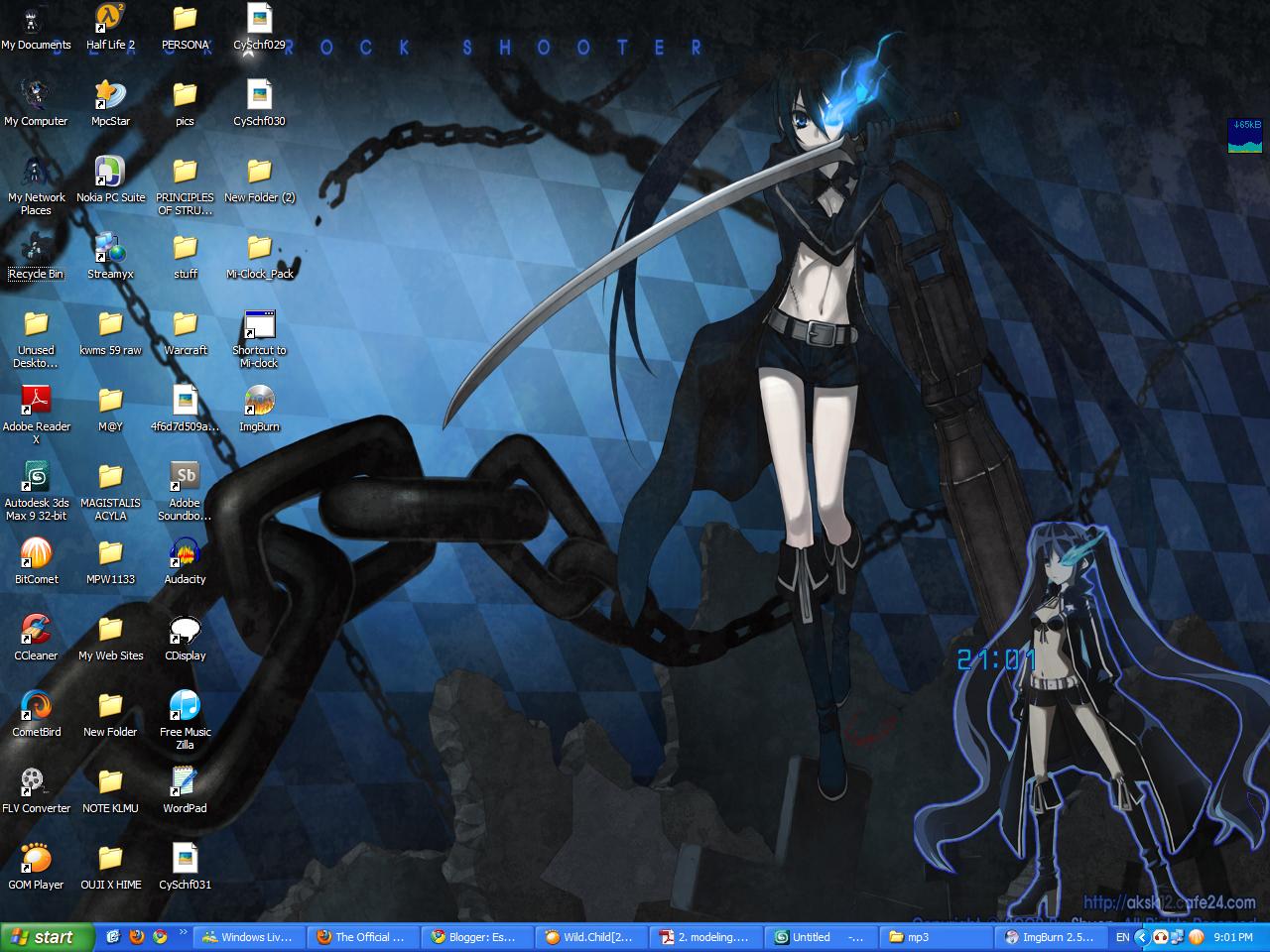
Task: Launch the Half Life 2 shortcut
Action: click(110, 28)
